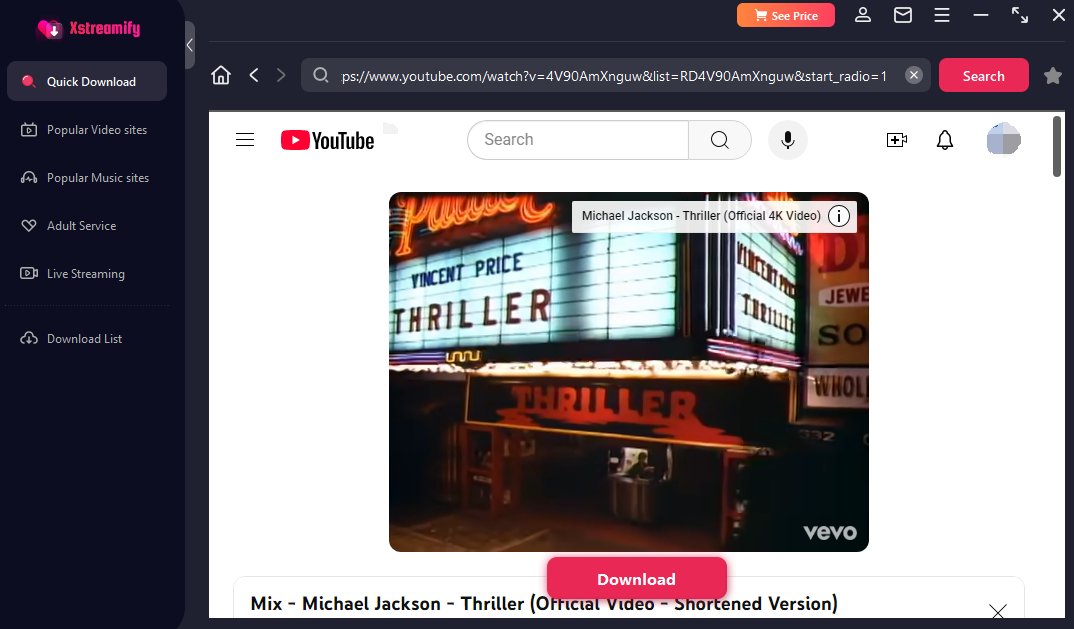Click the video info icon
This screenshot has width=1074, height=629.
(x=839, y=216)
